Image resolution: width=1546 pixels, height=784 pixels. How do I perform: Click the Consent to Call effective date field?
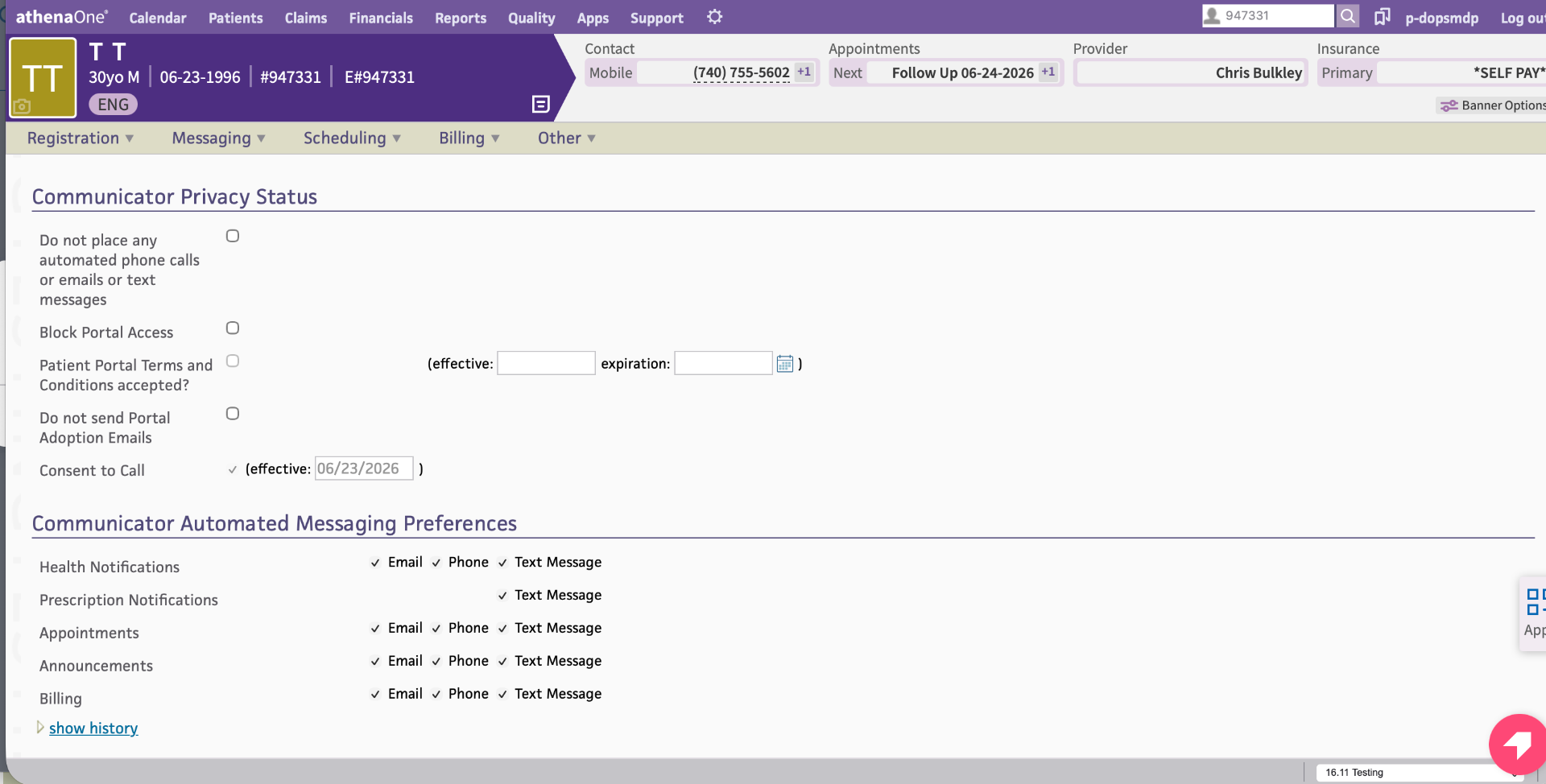(364, 468)
